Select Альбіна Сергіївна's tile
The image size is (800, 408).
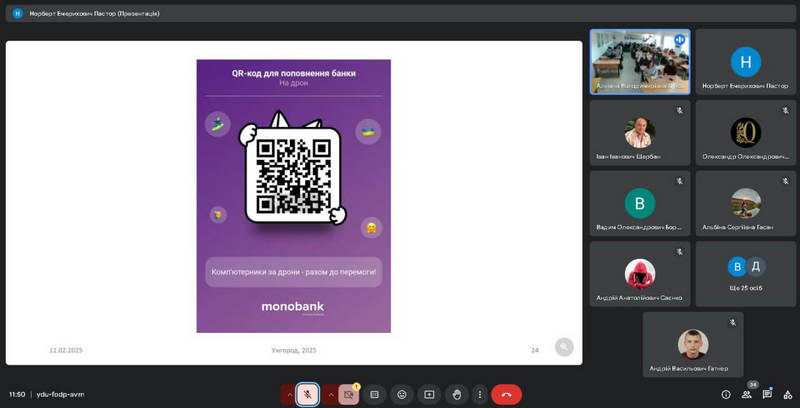click(745, 203)
